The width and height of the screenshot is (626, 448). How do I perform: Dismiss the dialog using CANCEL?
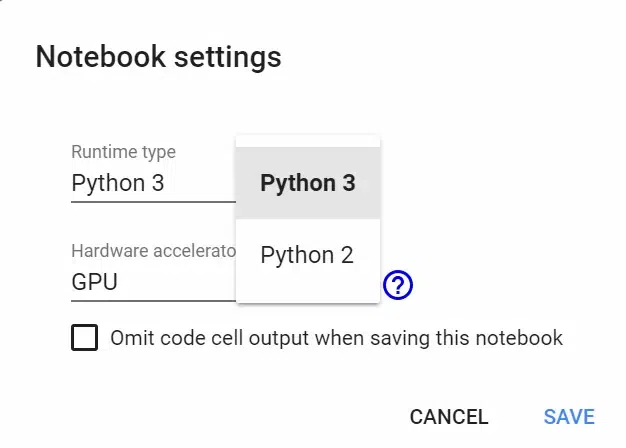pos(449,417)
